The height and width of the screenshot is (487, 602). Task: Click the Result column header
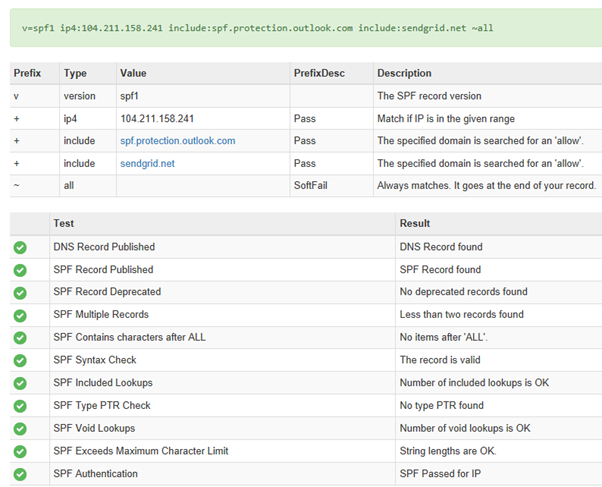point(415,223)
